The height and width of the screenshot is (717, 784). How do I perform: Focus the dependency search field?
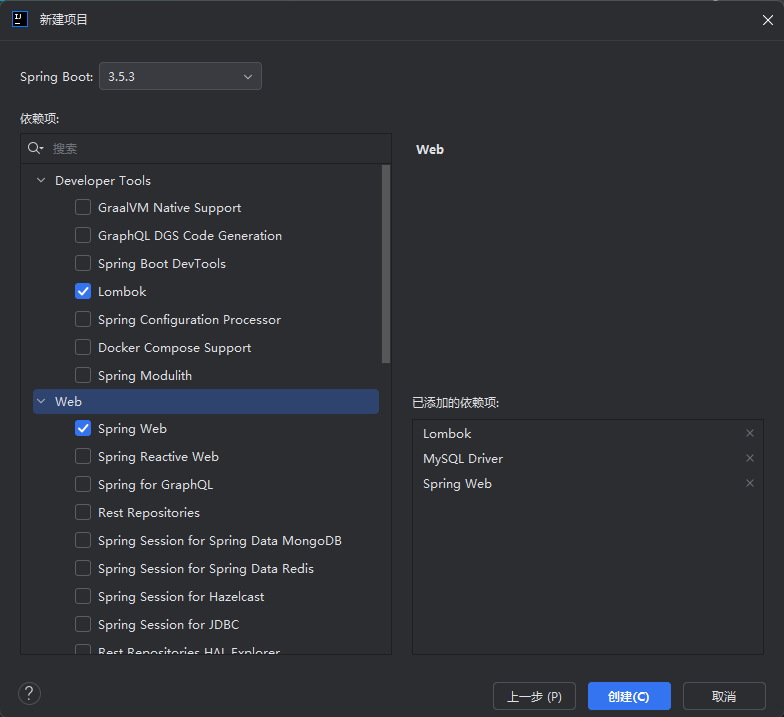[x=215, y=148]
